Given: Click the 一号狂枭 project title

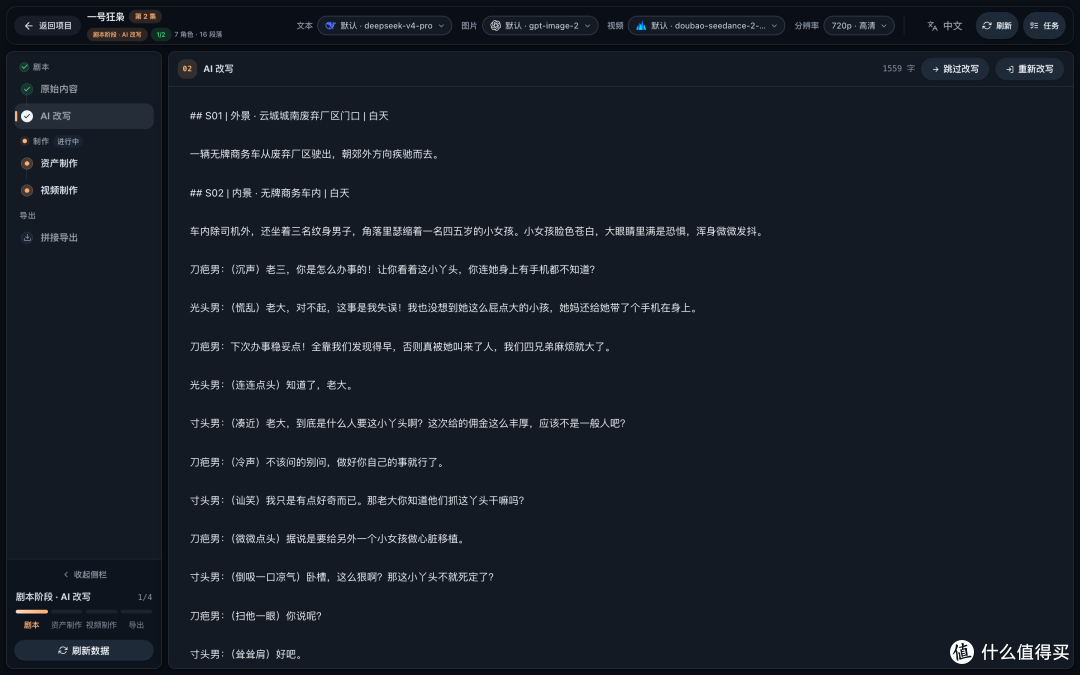Looking at the screenshot, I should [106, 17].
